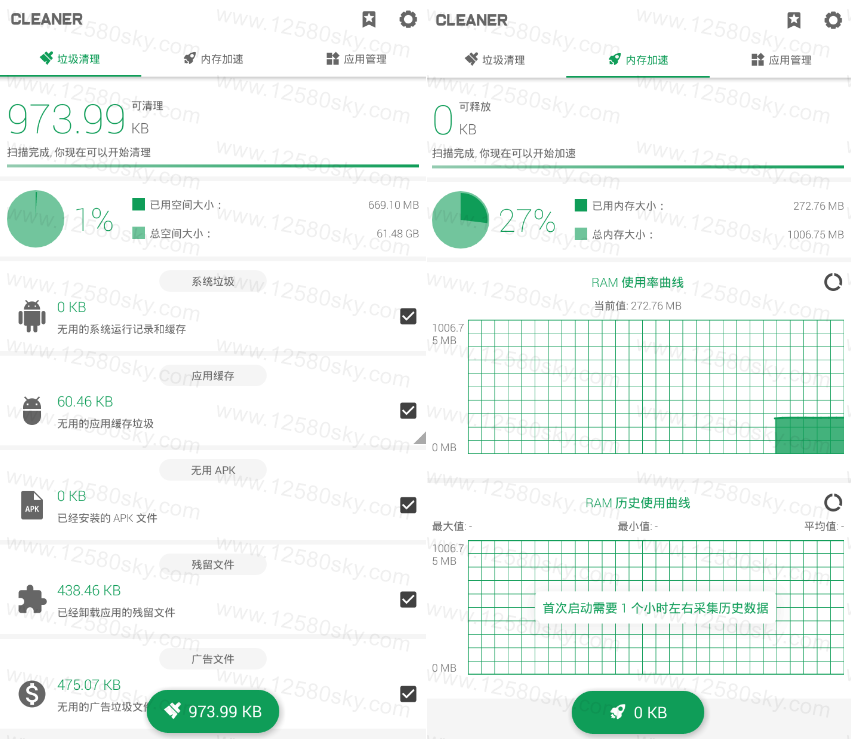Switch to 内存加速 tab on left screen
This screenshot has width=851, height=739.
point(213,59)
